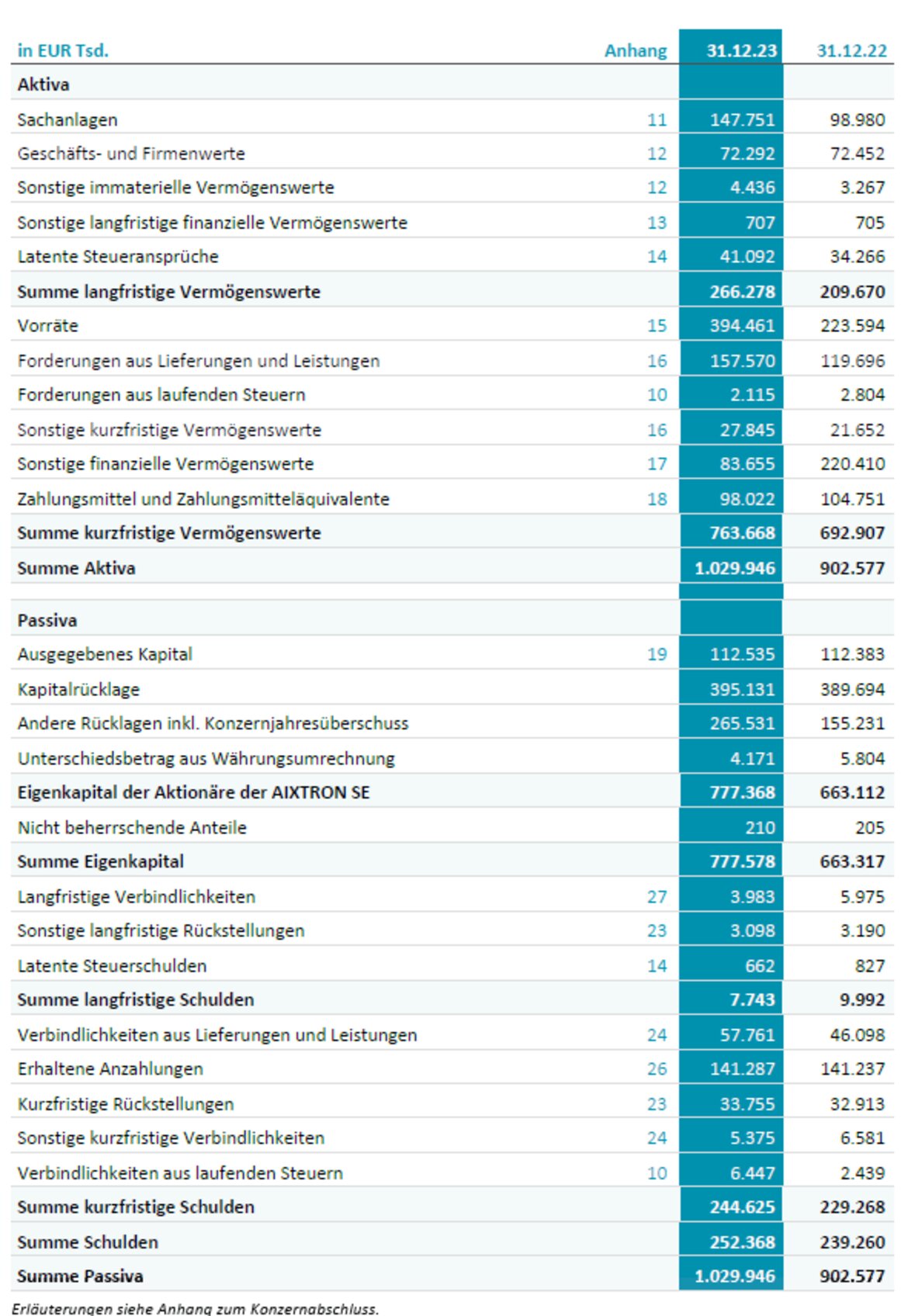Image resolution: width=908 pixels, height=1316 pixels.
Task: Click the Anhang column header
Action: 635,51
